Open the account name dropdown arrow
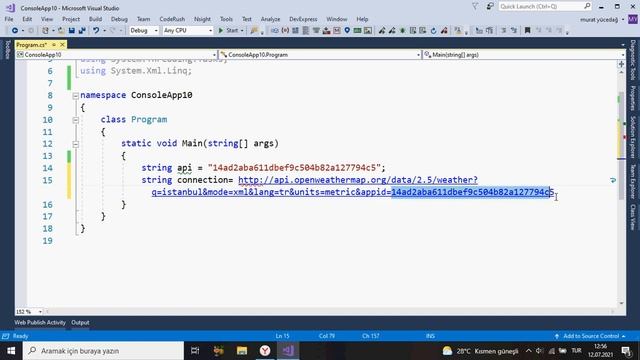Screen dimensions: 640x360 [x=623, y=20]
